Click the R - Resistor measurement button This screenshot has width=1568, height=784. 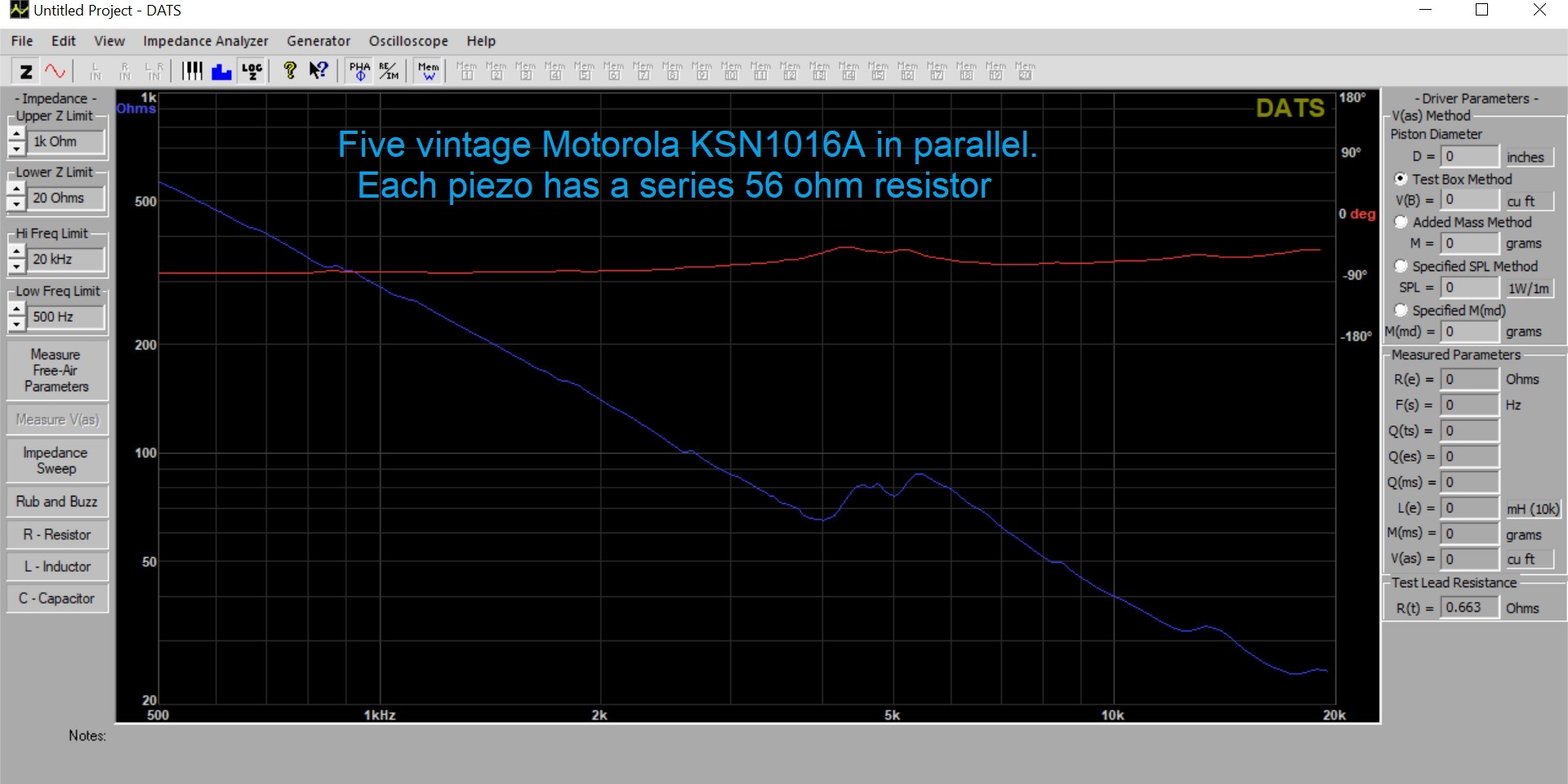click(x=56, y=534)
